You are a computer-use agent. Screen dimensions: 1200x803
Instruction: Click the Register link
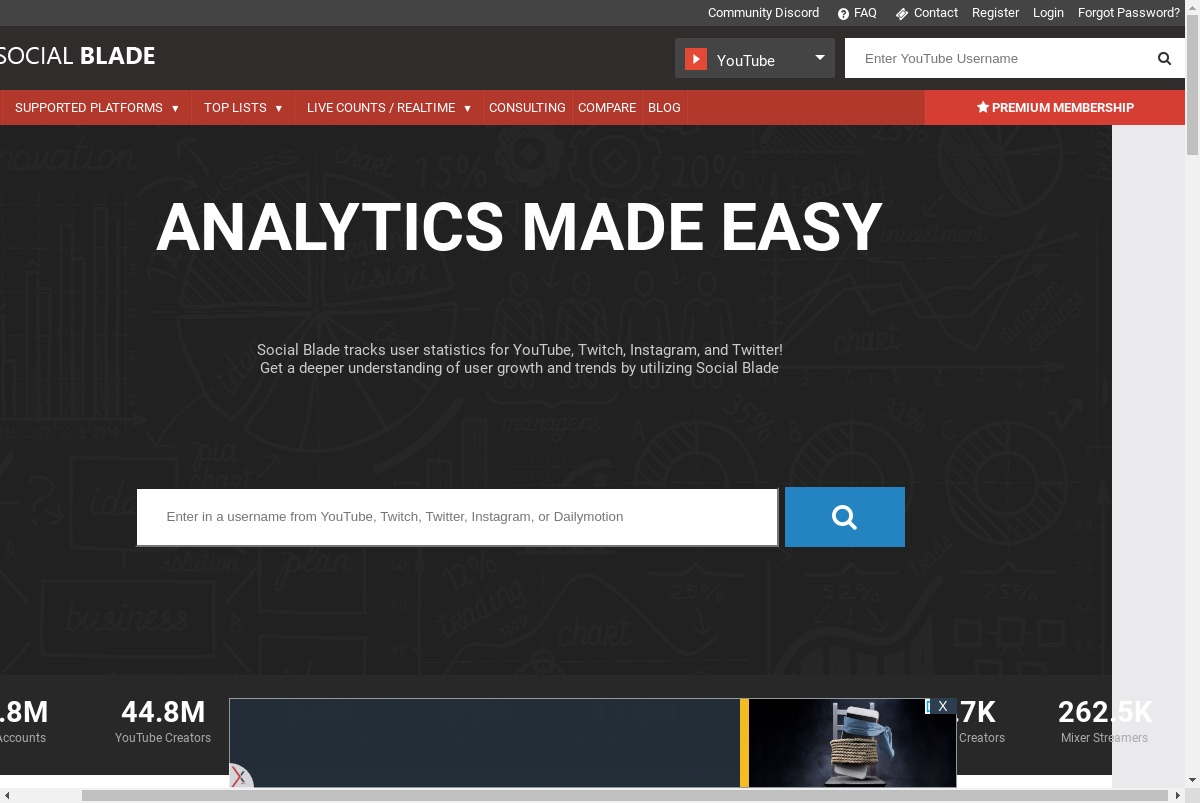click(995, 13)
